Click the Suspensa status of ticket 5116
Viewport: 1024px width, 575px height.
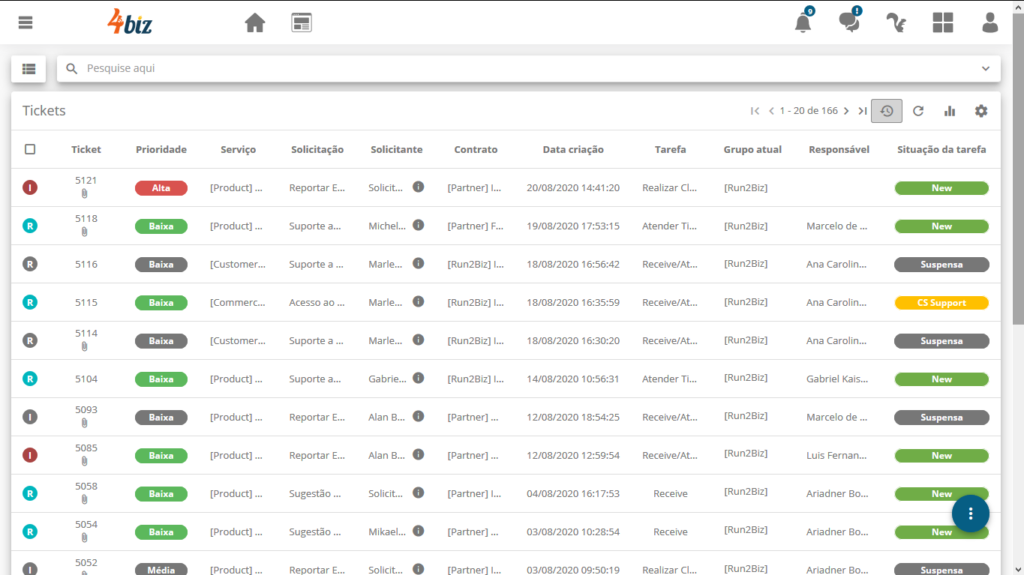click(942, 265)
